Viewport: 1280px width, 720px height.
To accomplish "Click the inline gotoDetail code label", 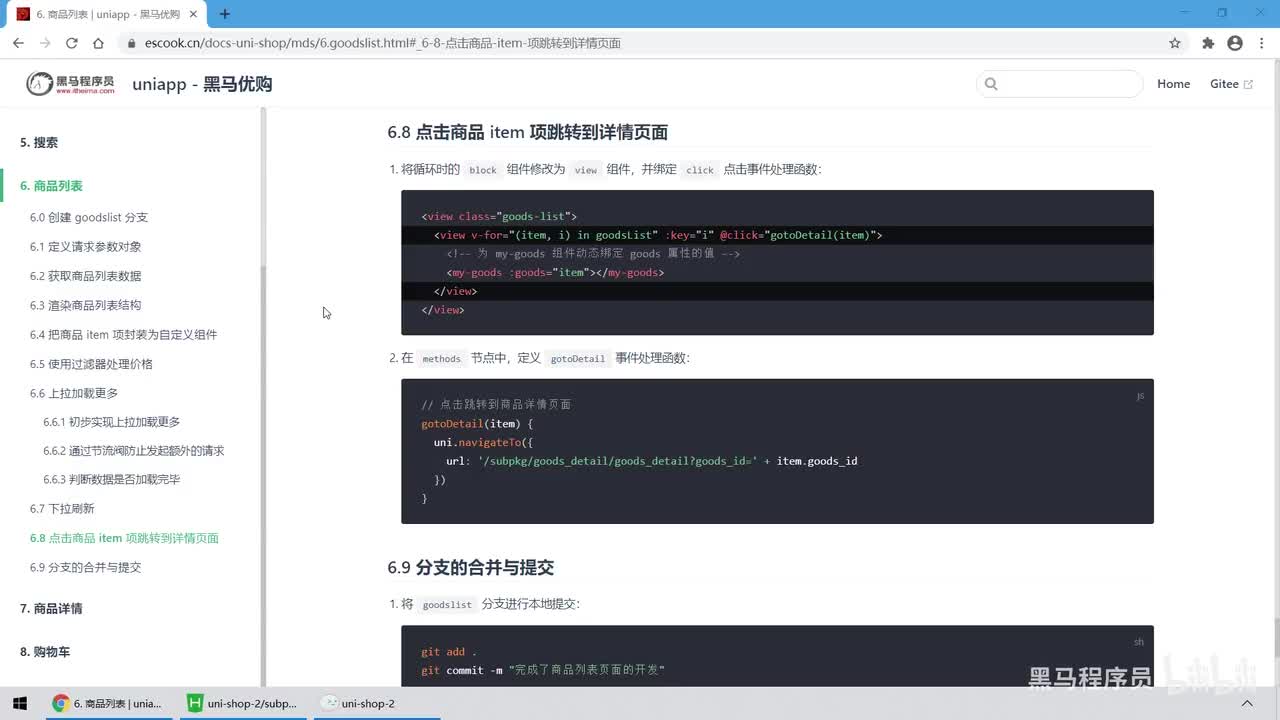I will click(578, 358).
